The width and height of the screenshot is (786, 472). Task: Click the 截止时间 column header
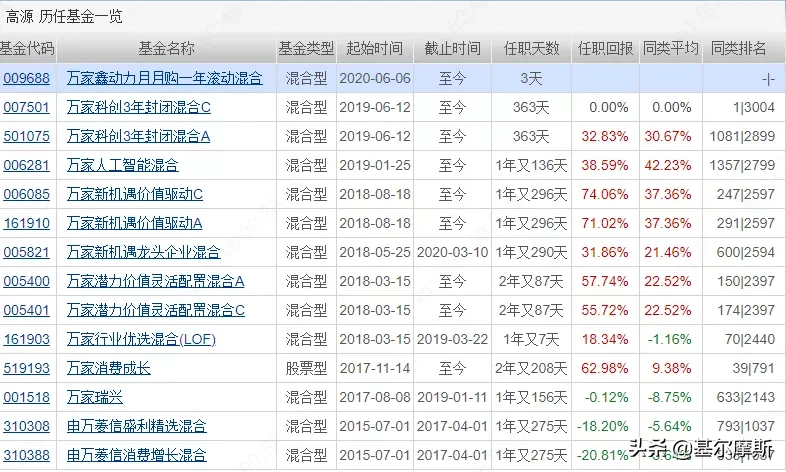452,49
